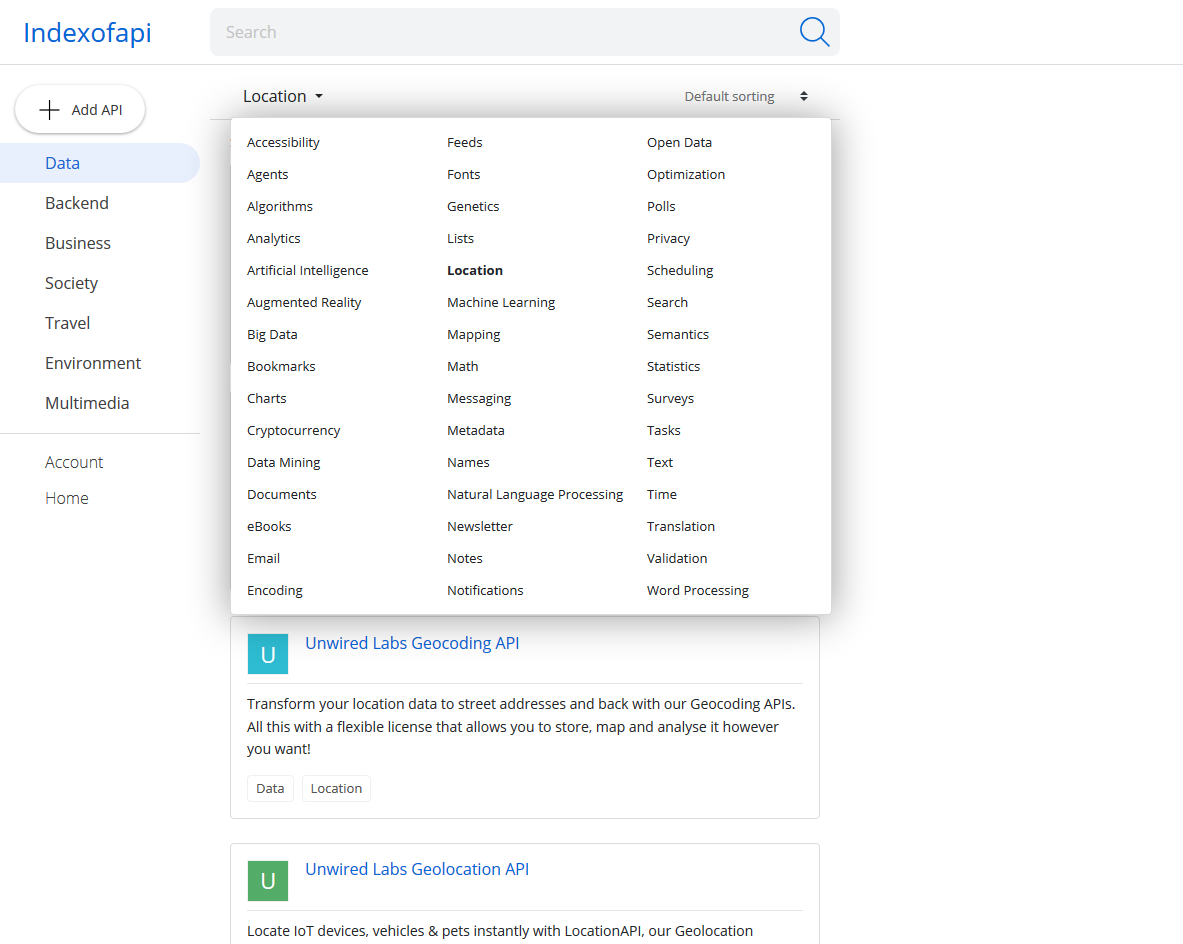The image size is (1183, 944).
Task: Click inside the Search input field
Action: tap(450, 31)
